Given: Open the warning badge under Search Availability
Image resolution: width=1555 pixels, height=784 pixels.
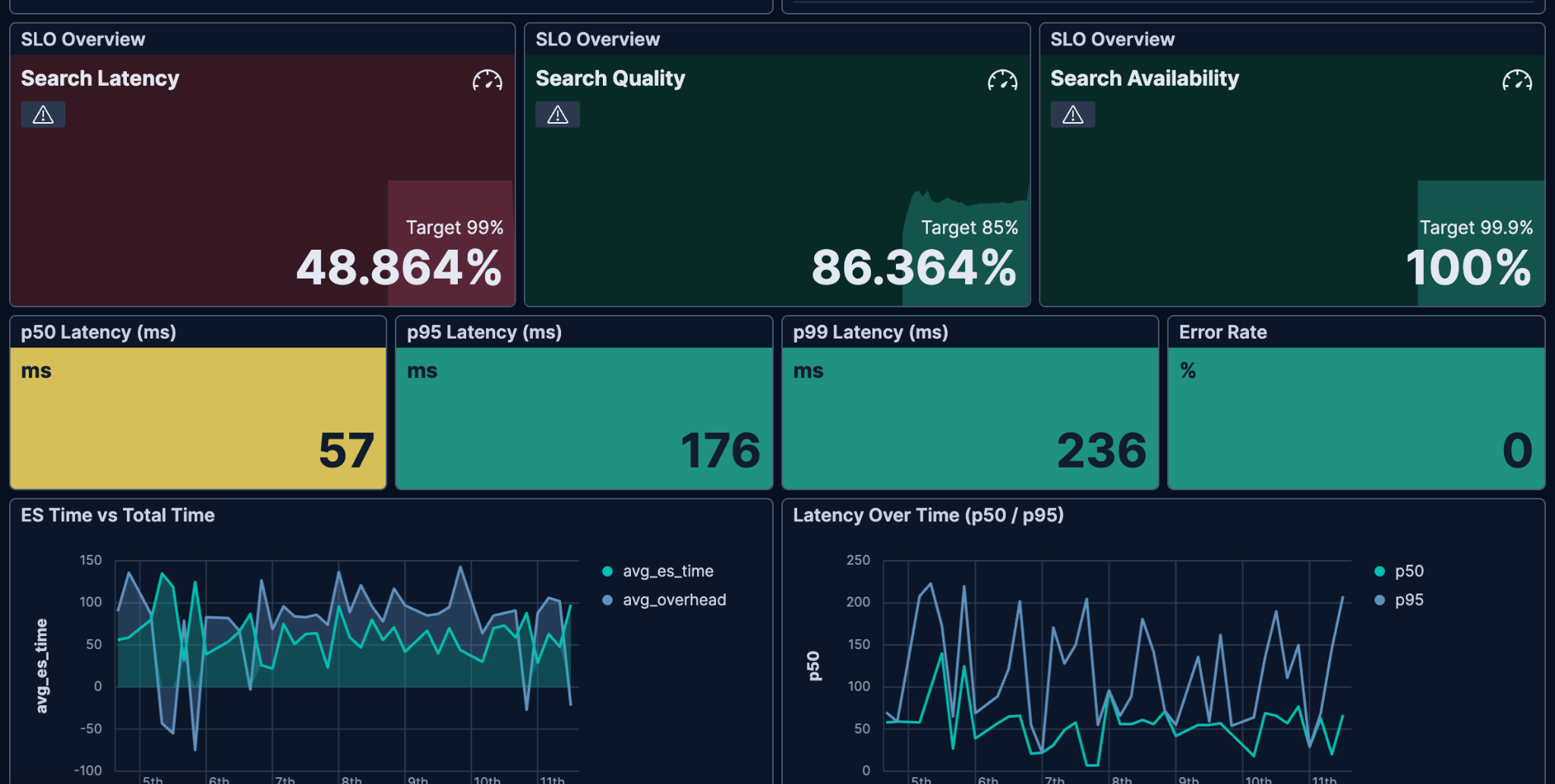Looking at the screenshot, I should pos(1073,115).
